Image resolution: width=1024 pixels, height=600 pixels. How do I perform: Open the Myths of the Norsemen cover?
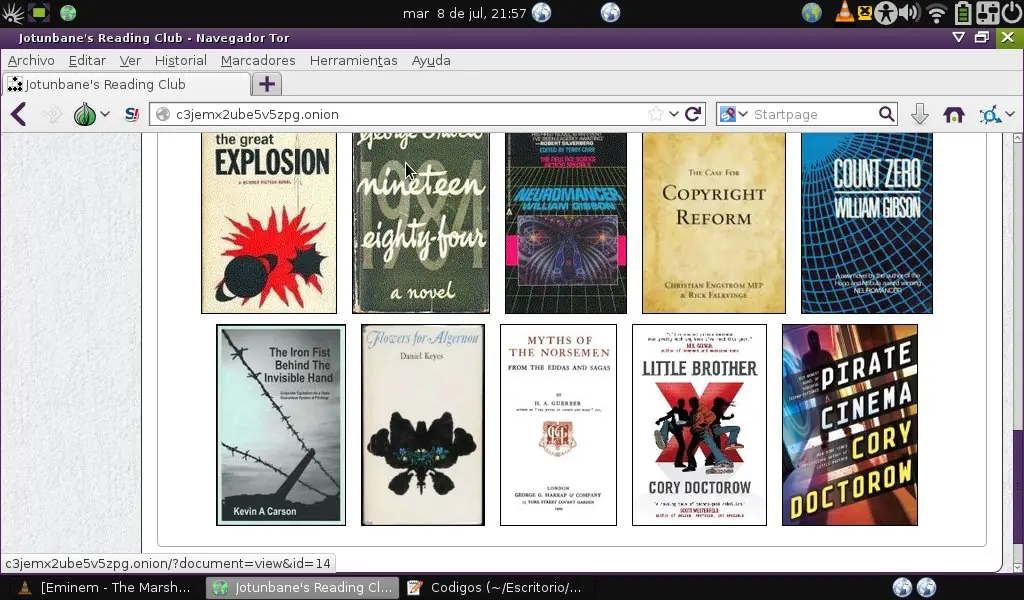pos(558,425)
